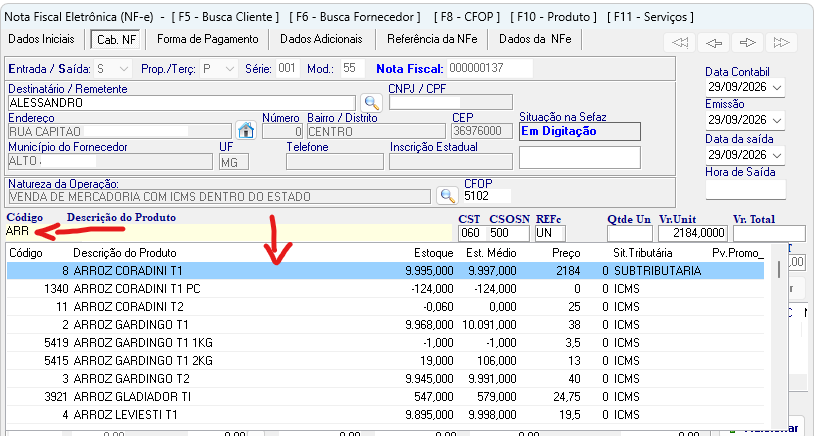
Task: Open the Prop./Terç dropdown
Action: point(230,69)
